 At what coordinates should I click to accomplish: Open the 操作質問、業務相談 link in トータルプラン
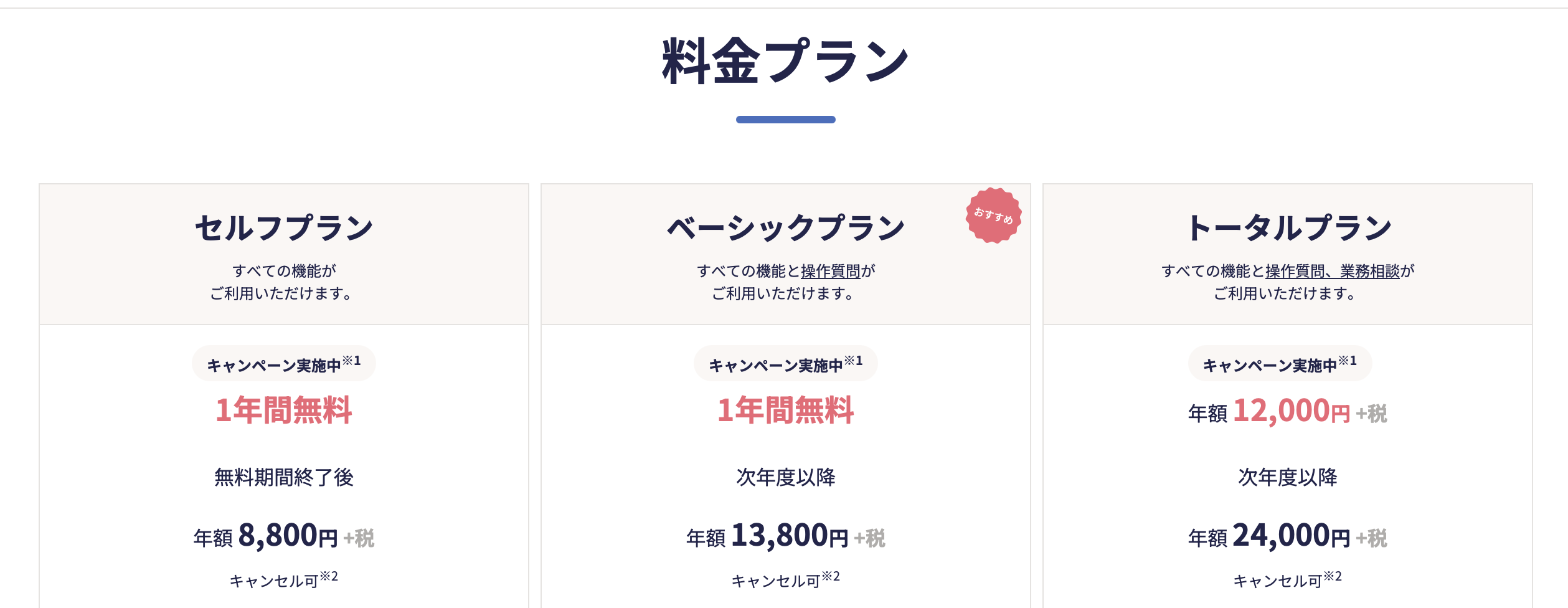pyautogui.click(x=1333, y=271)
